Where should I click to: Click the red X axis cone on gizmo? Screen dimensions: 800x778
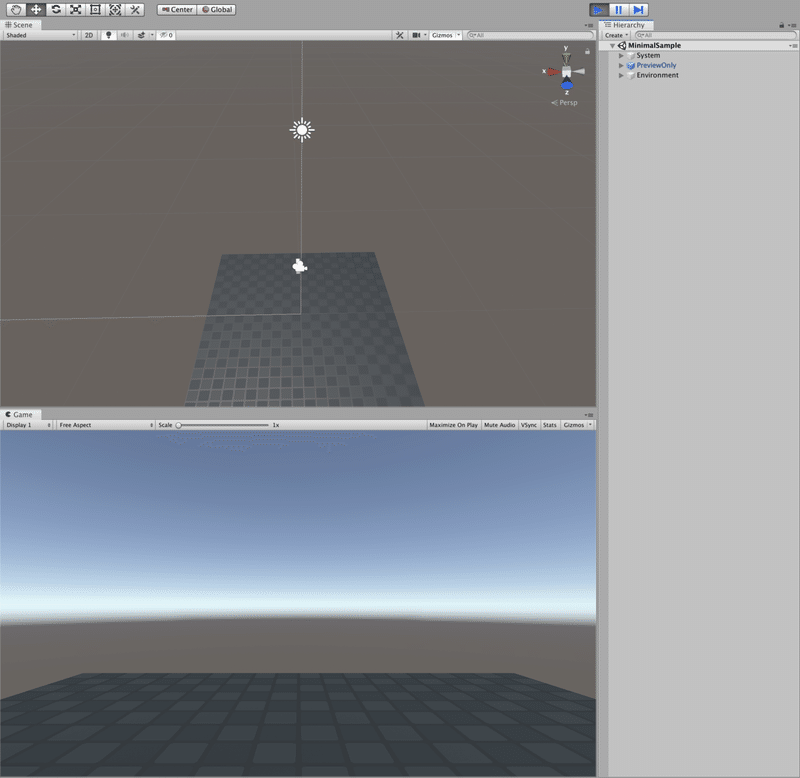coord(553,72)
